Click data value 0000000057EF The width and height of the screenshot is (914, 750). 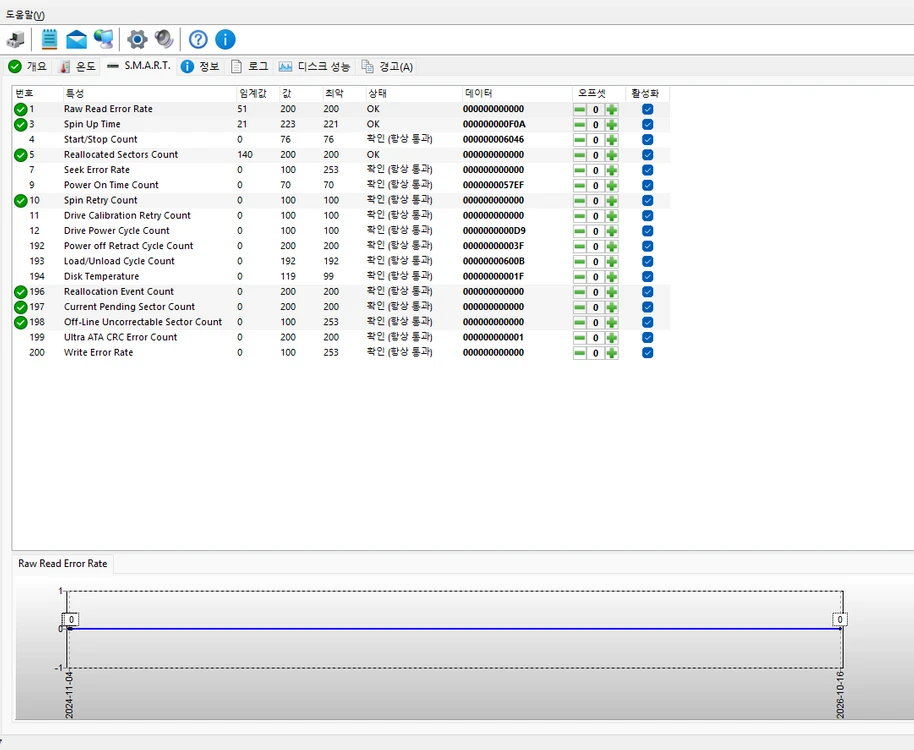pos(493,185)
